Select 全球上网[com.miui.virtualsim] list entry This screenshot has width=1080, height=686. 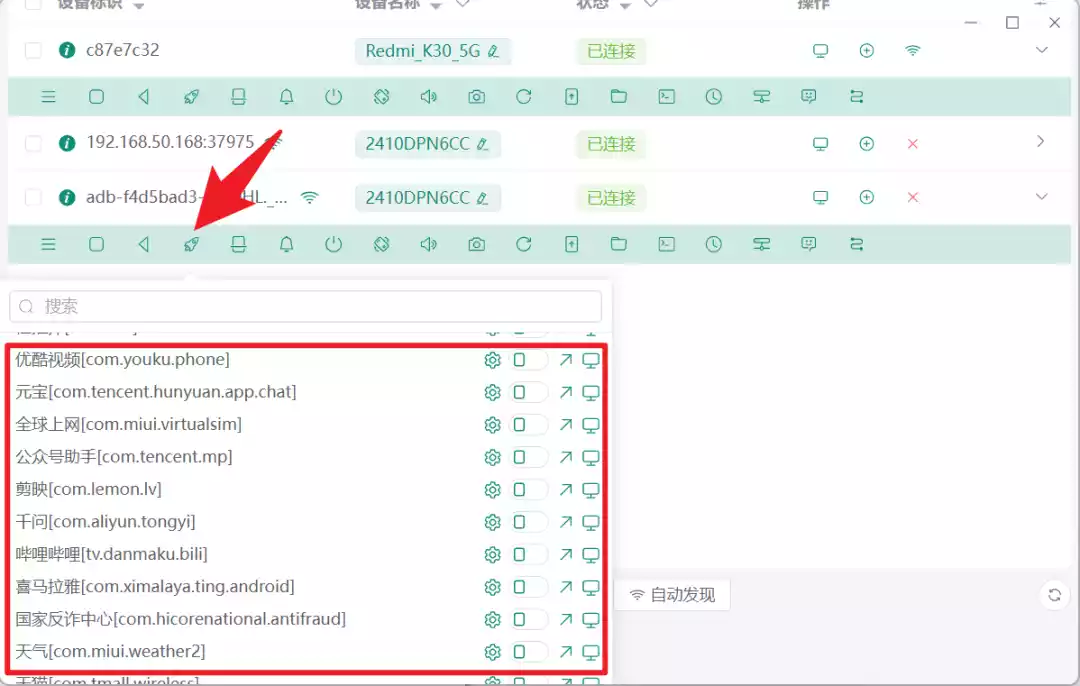[128, 424]
